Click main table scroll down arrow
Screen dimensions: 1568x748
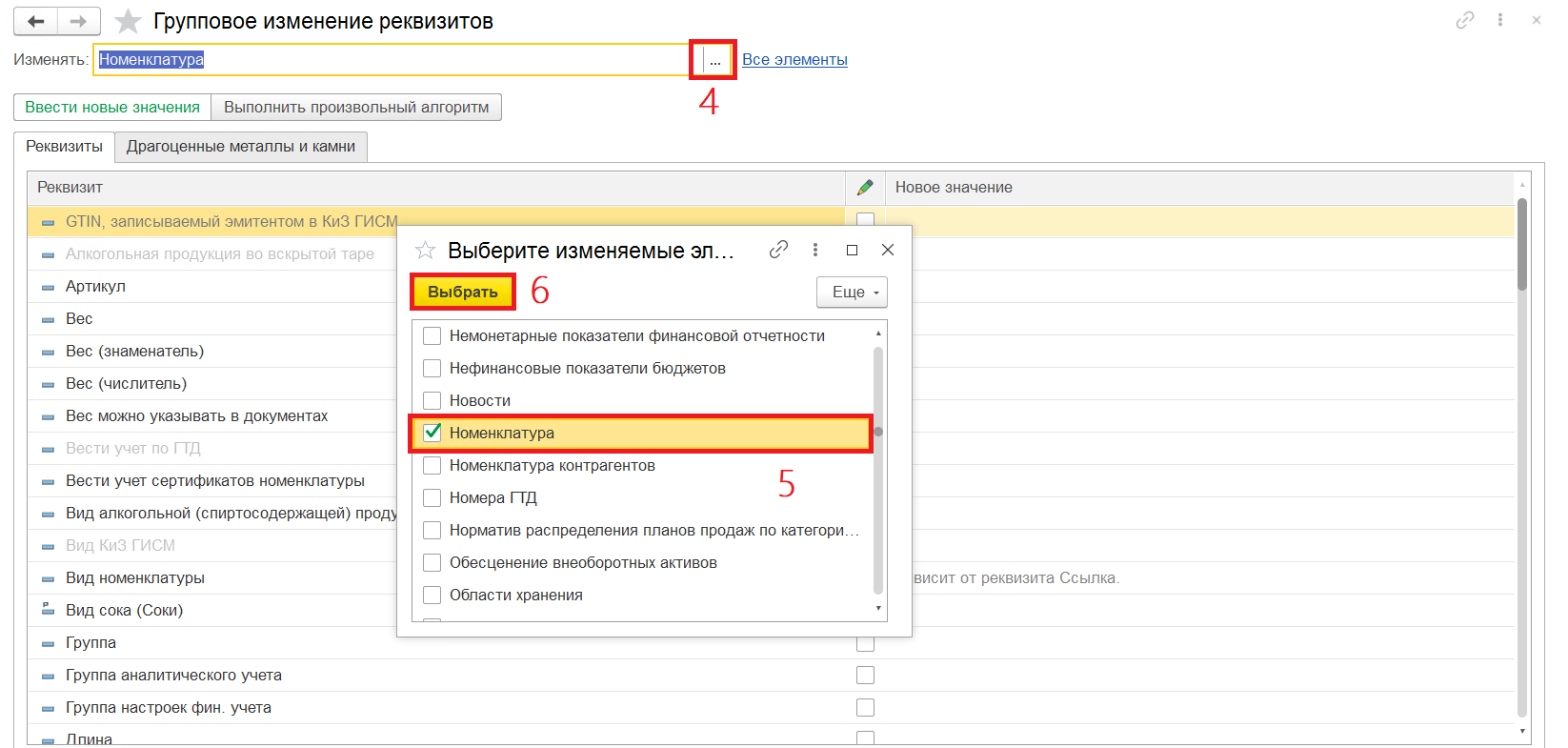click(x=1522, y=732)
